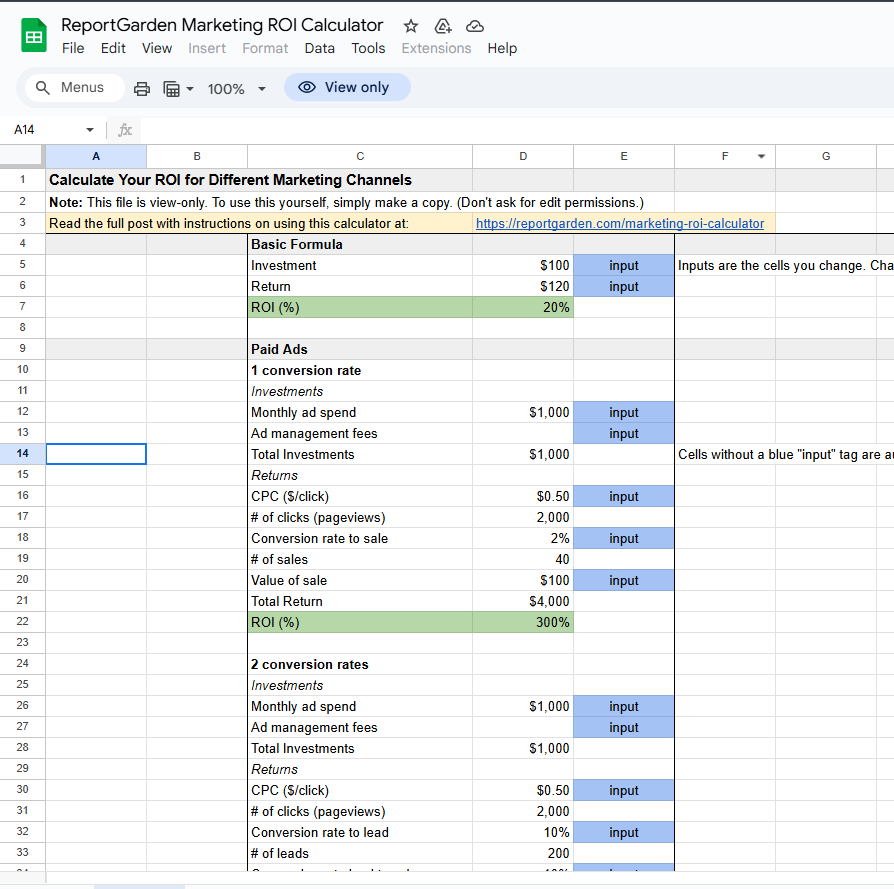Click the input tag beside Value of sale

click(624, 581)
